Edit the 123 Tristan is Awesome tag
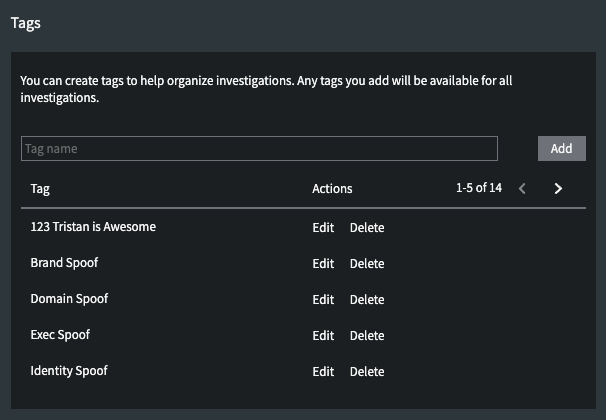This screenshot has height=420, width=606. (323, 228)
